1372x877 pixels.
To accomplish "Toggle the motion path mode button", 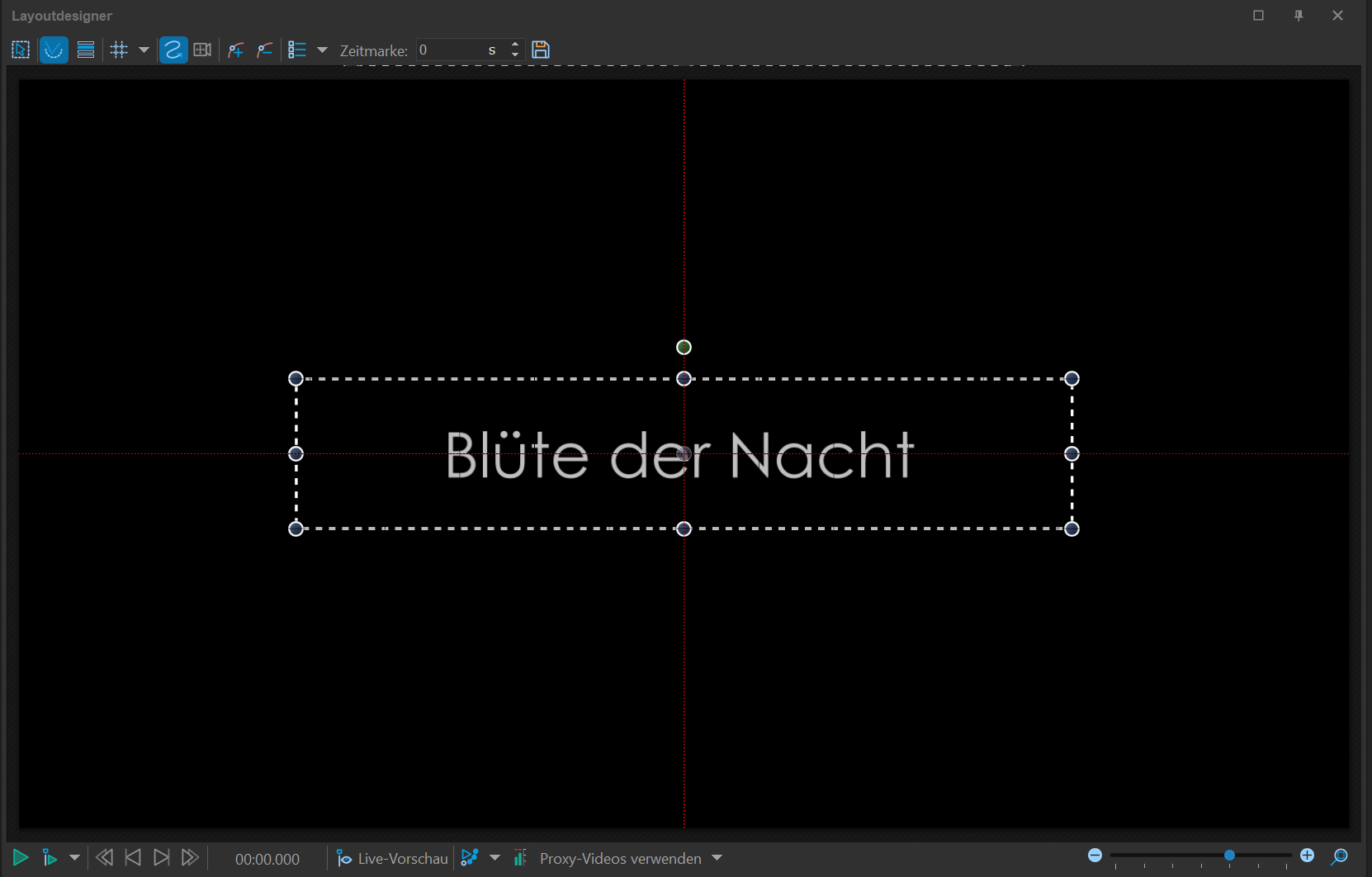I will click(173, 50).
